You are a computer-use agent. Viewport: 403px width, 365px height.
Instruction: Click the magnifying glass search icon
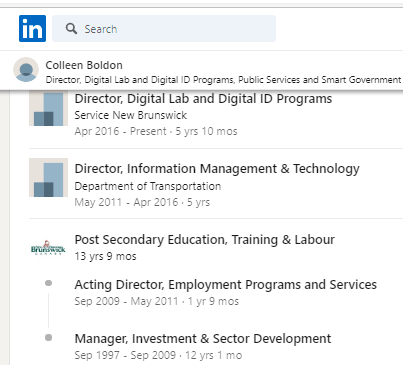[71, 29]
